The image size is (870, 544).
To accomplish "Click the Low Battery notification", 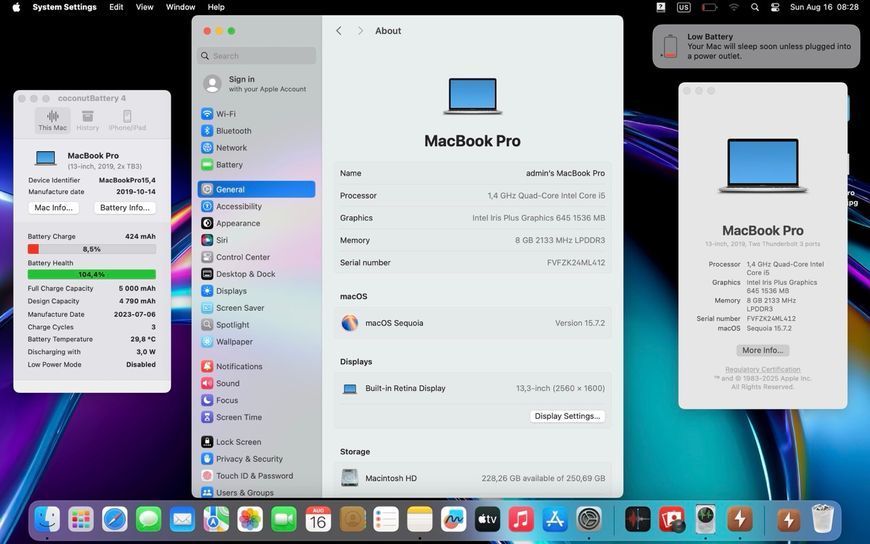I will (x=757, y=47).
